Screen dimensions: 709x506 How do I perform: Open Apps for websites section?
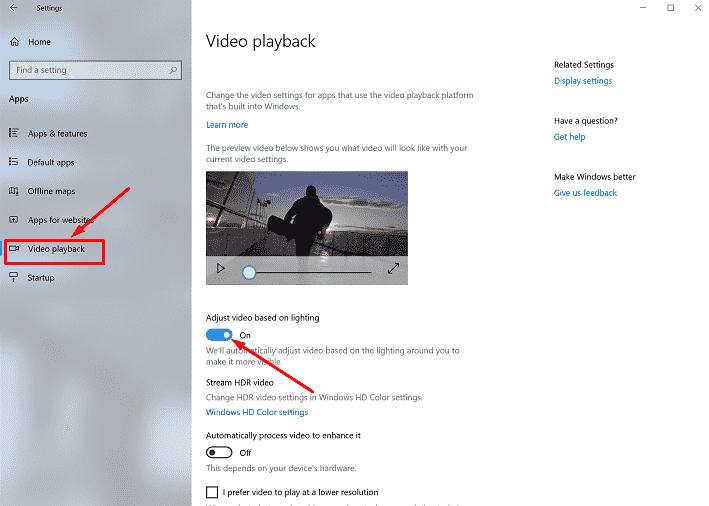(x=61, y=220)
